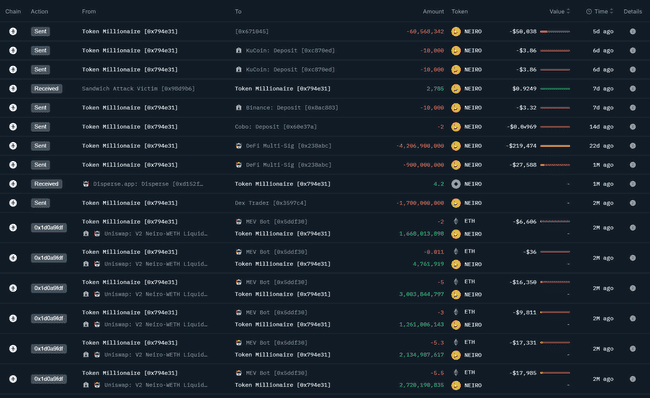Click NEIRO token icon in the -60,568,342 row

click(456, 32)
